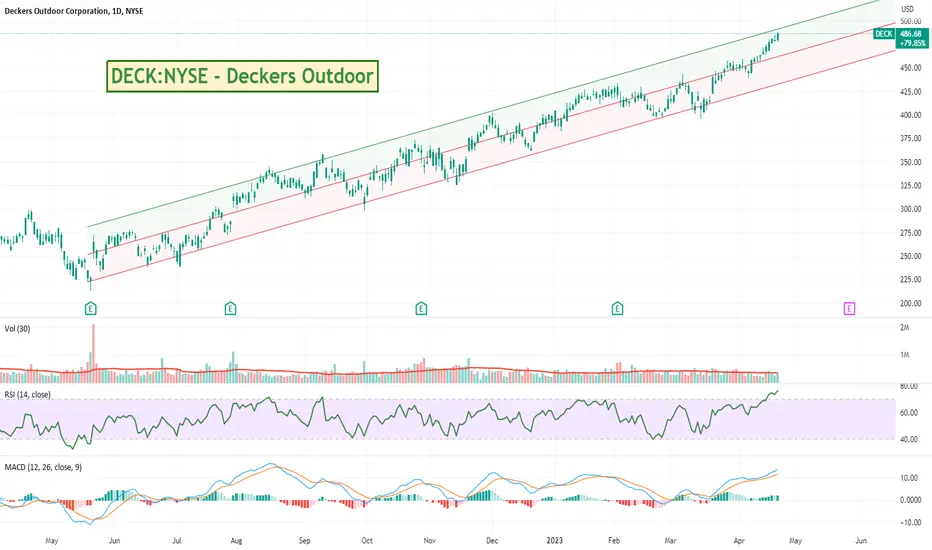Image resolution: width=932 pixels, height=550 pixels.
Task: Click the 400.00 price axis label
Action: [911, 115]
